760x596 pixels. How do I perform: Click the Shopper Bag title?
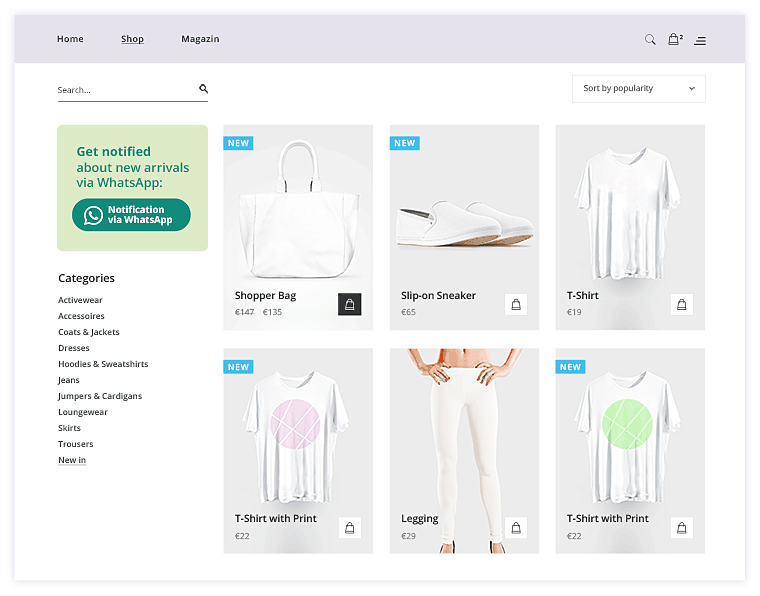[x=266, y=296]
